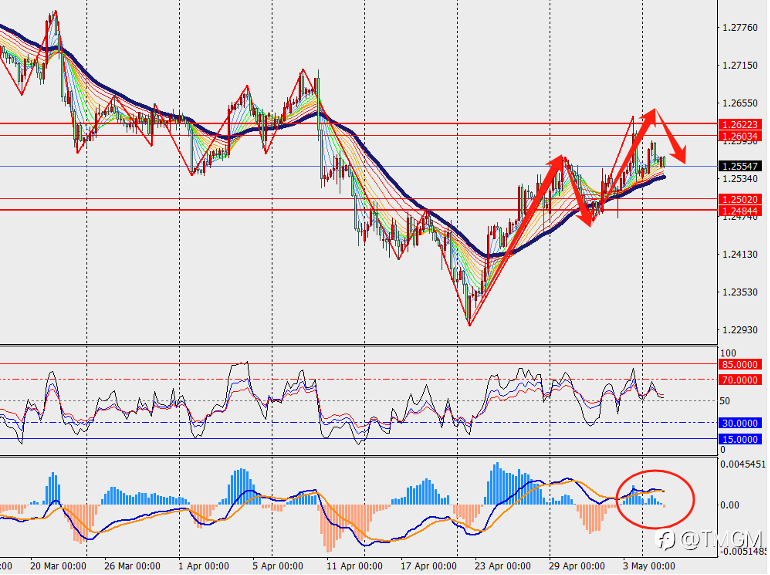Click the 1.26223 red price level label
The image size is (770, 575).
point(741,124)
